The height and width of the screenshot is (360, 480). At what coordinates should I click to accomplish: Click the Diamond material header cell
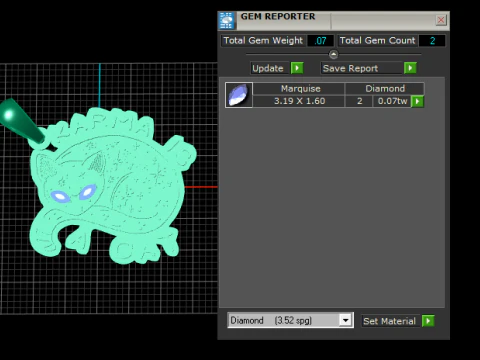point(385,89)
